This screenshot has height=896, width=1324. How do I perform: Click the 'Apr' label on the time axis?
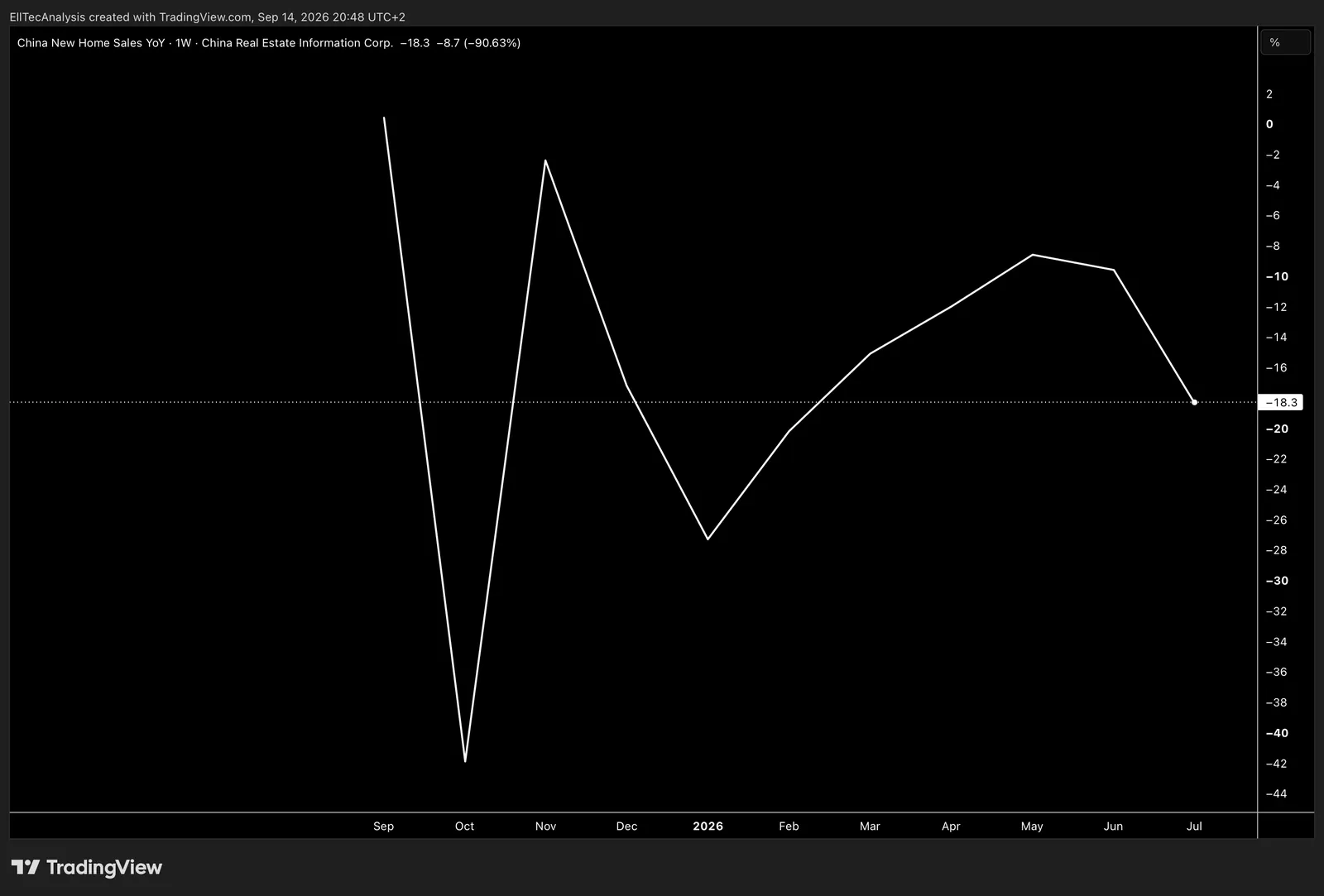(x=951, y=826)
